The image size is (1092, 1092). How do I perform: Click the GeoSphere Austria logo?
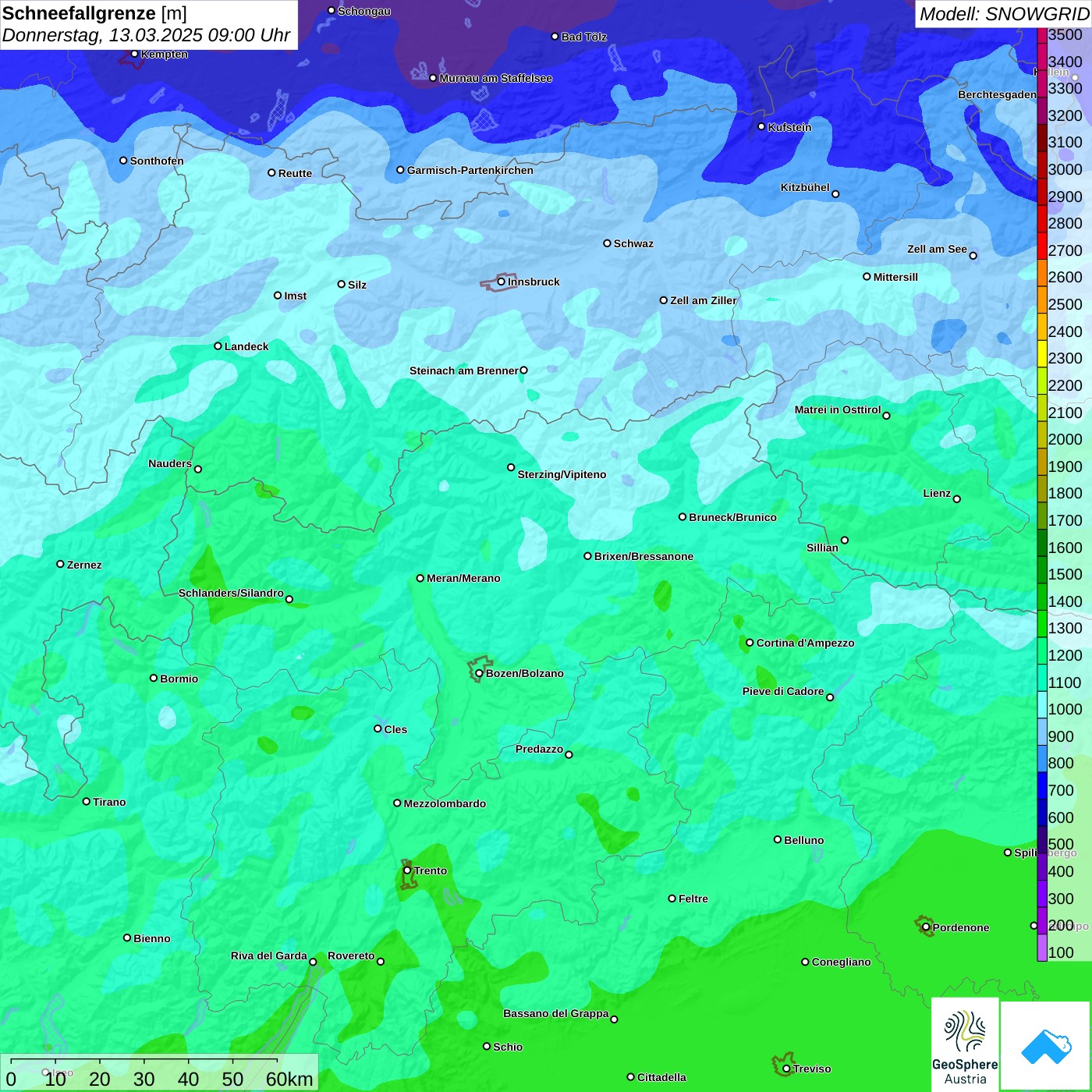coord(965,1044)
